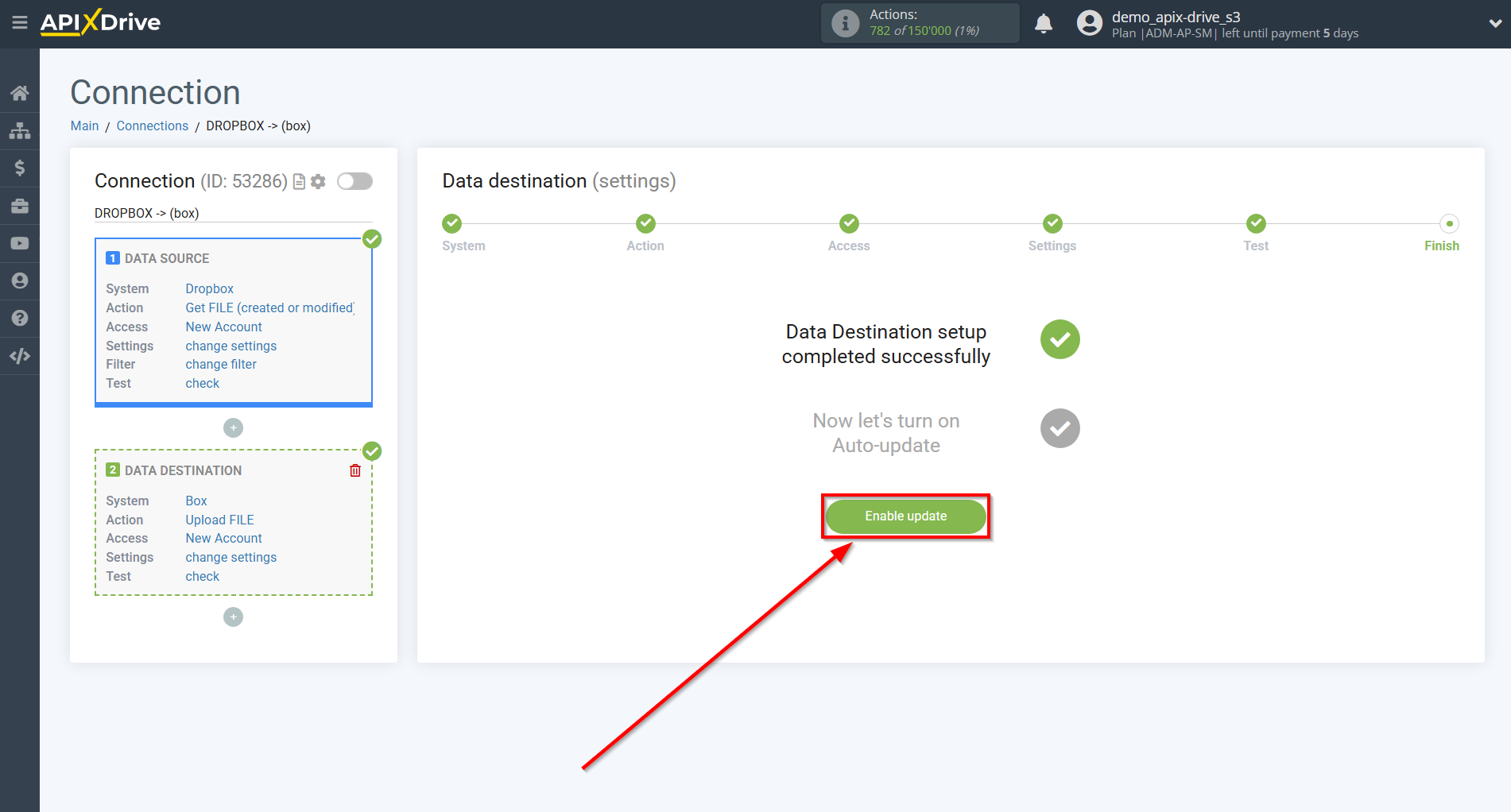The image size is (1511, 812).
Task: Open the API developer code icon in the sidebar
Action: [19, 355]
